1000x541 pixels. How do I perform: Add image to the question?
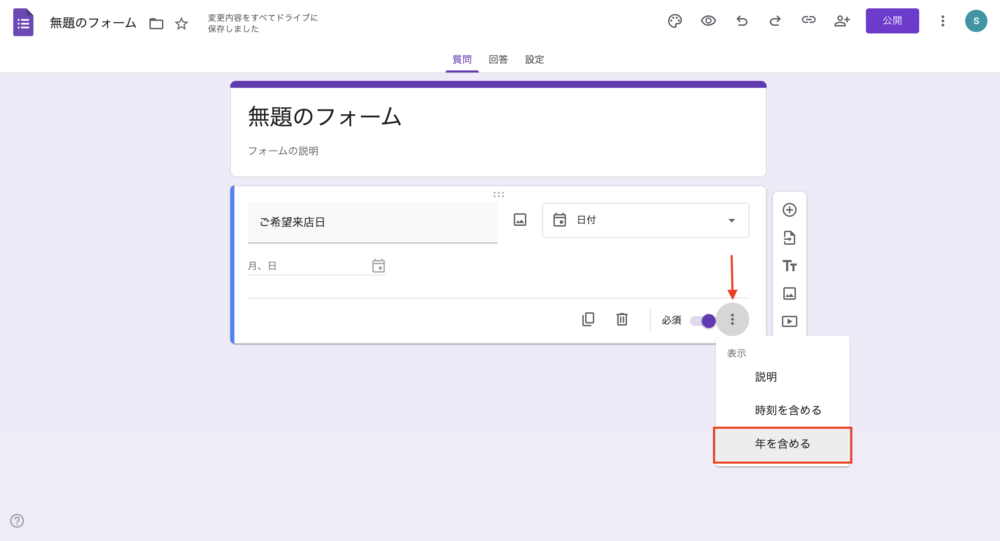coord(520,220)
